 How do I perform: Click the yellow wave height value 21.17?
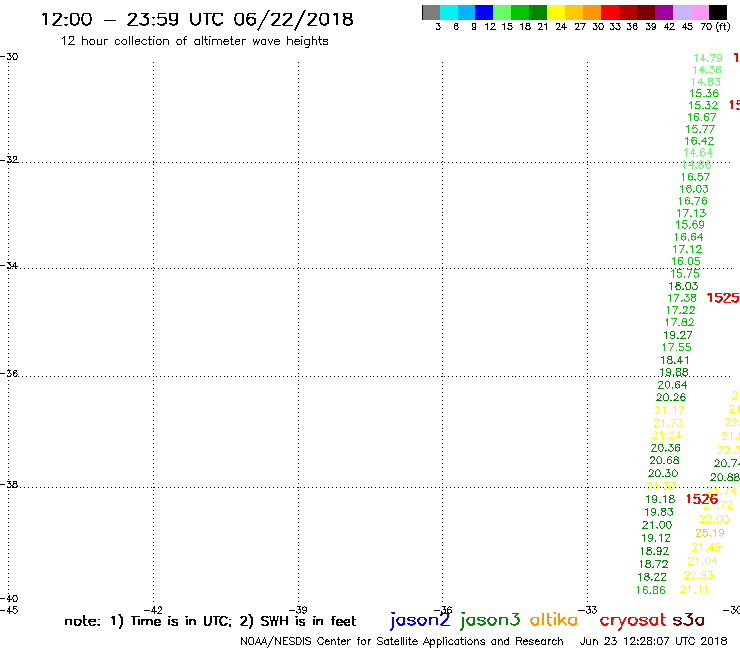pyautogui.click(x=669, y=411)
